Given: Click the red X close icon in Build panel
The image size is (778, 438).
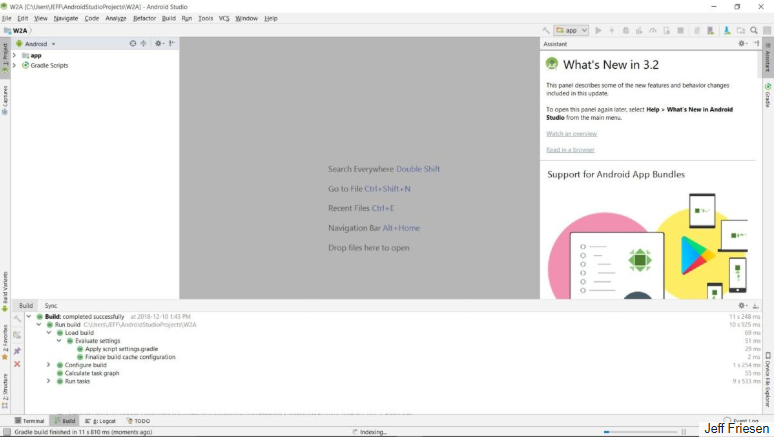Looking at the screenshot, I should tap(17, 364).
